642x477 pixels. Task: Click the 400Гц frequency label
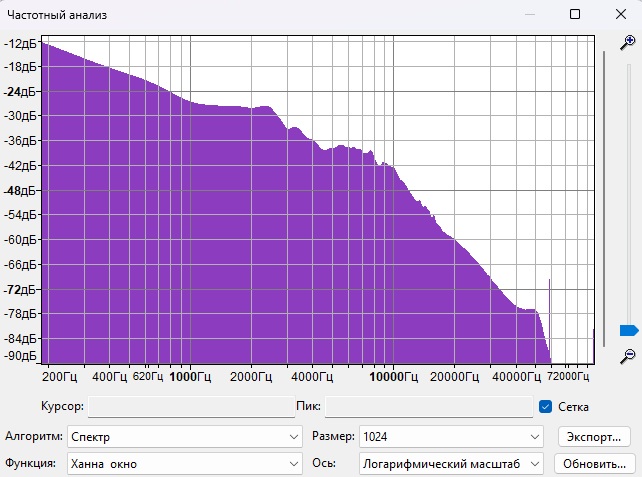point(110,377)
